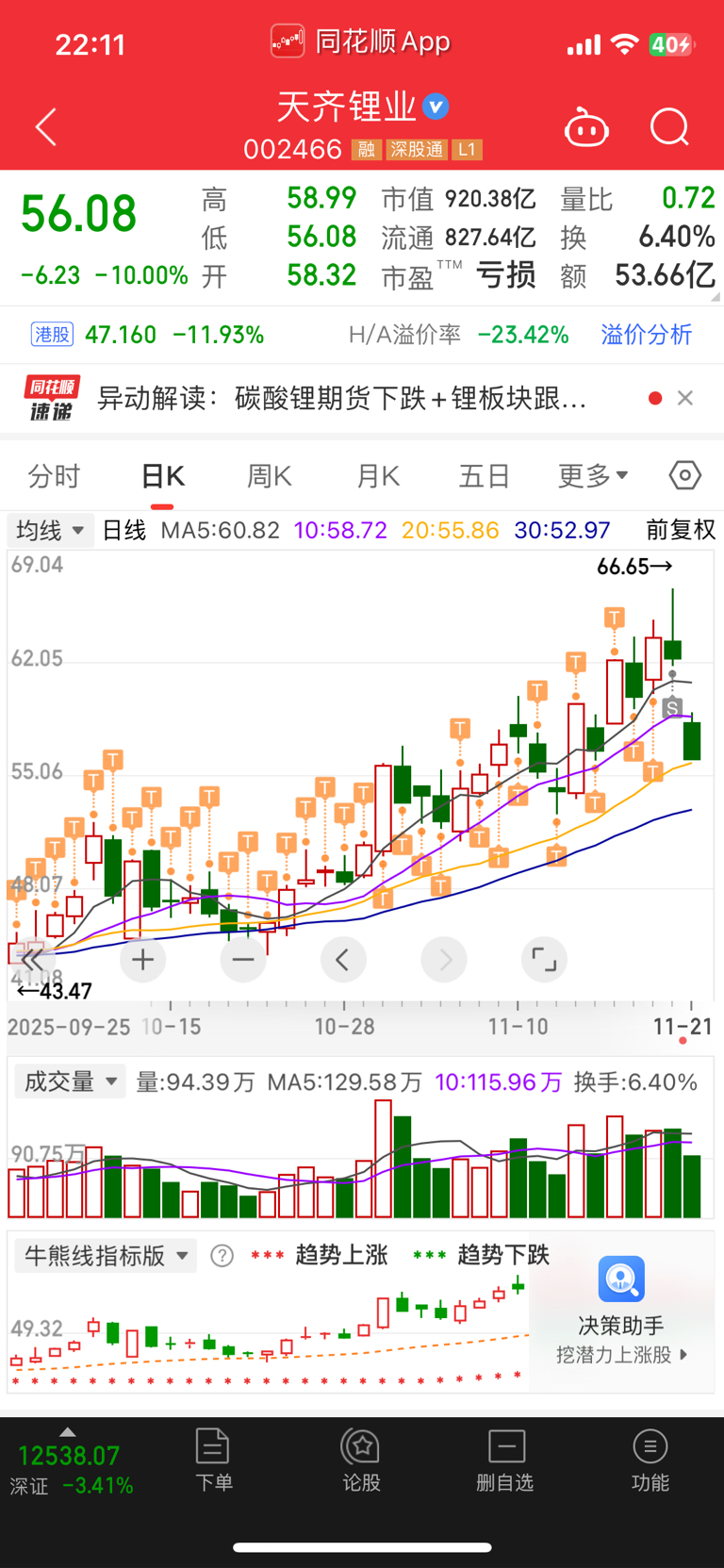Viewport: 724px width, 1568px height.
Task: Move chart right with next arrow
Action: [444, 960]
